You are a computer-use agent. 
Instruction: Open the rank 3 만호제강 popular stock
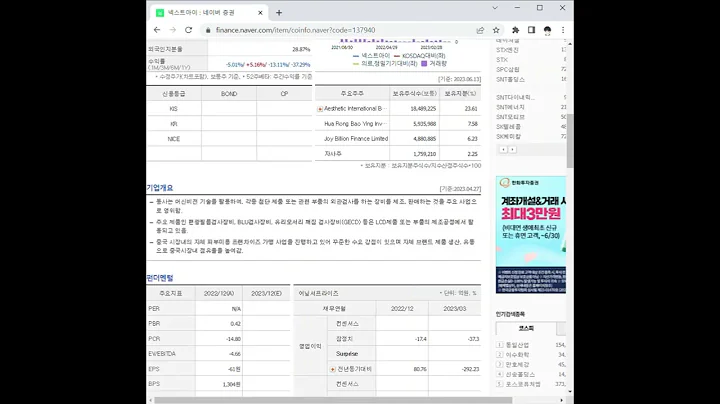pos(517,365)
